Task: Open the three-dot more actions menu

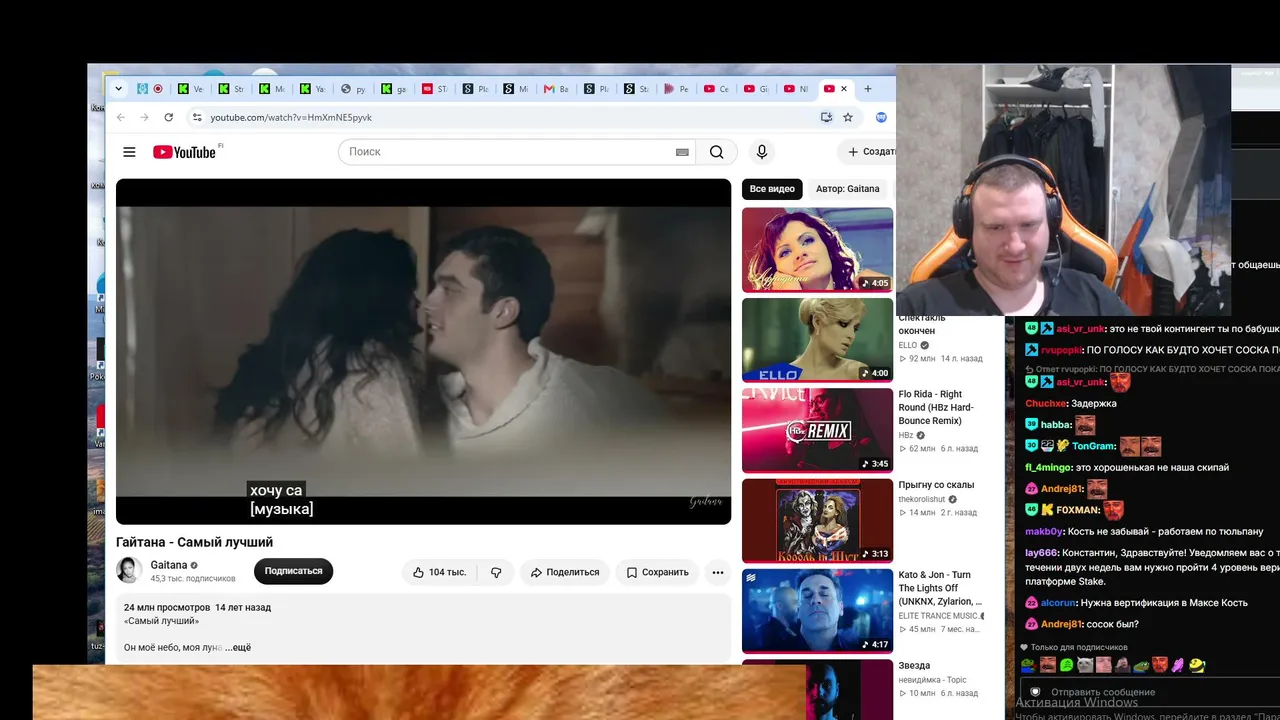Action: pos(717,572)
